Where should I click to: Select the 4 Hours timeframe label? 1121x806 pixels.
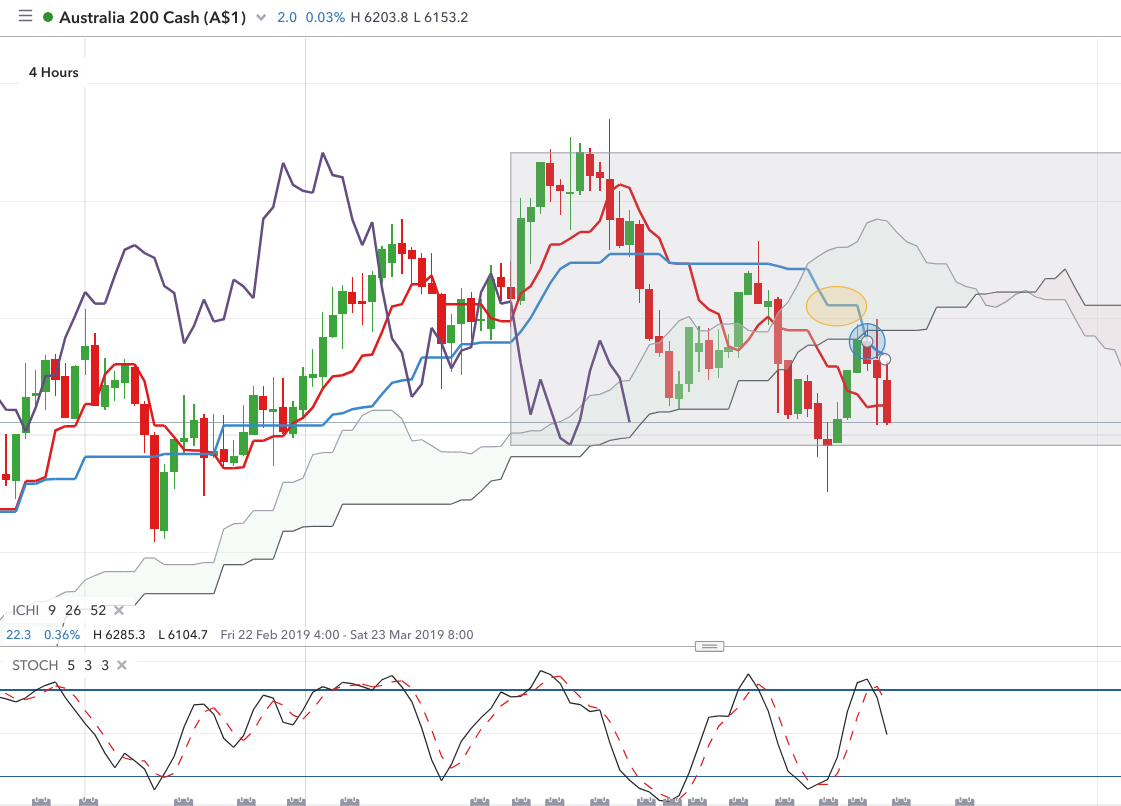point(54,72)
